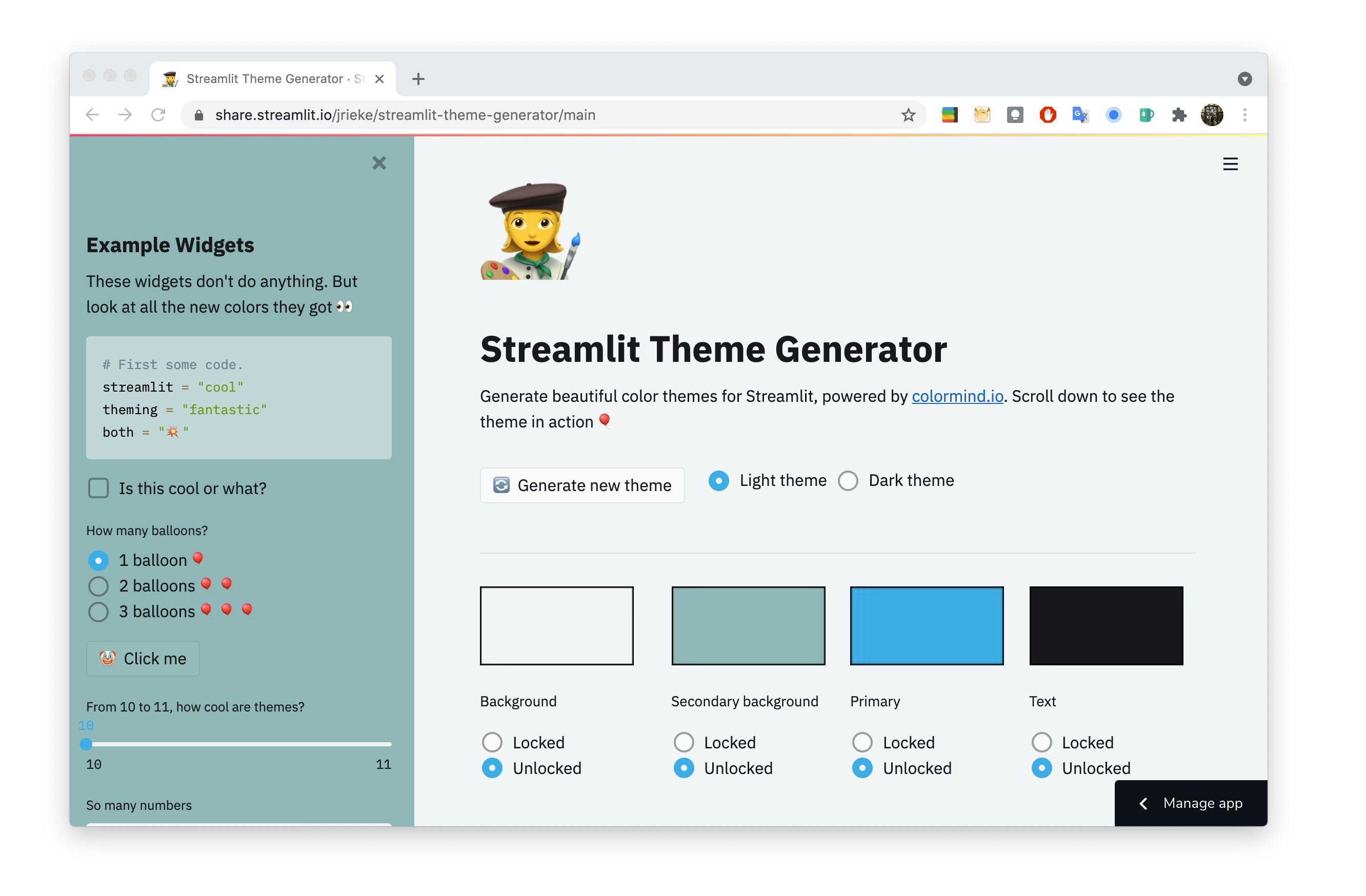Bookmark page with the star icon
The height and width of the screenshot is (896, 1366).
[x=908, y=115]
